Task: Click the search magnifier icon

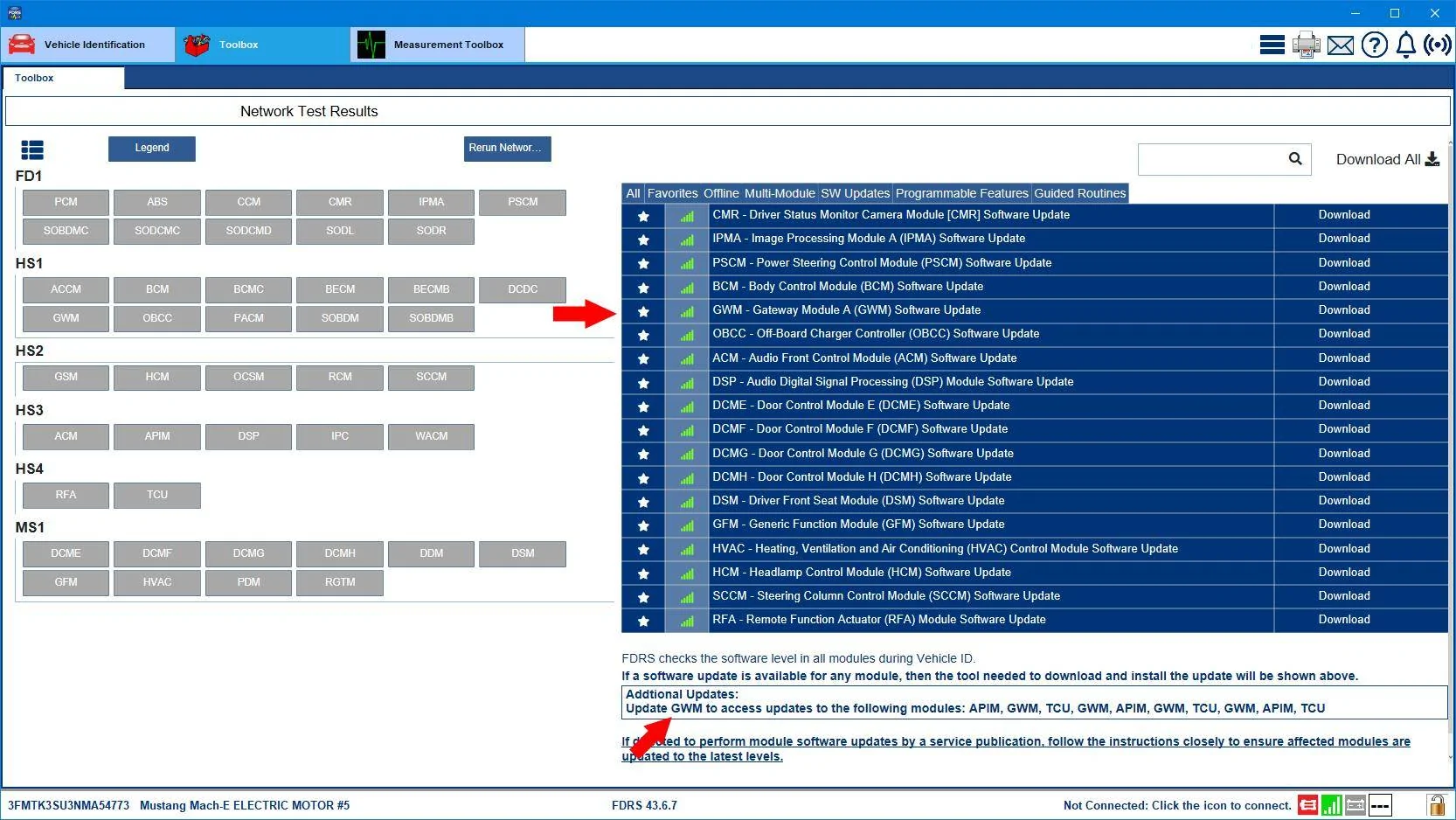Action: (x=1295, y=158)
